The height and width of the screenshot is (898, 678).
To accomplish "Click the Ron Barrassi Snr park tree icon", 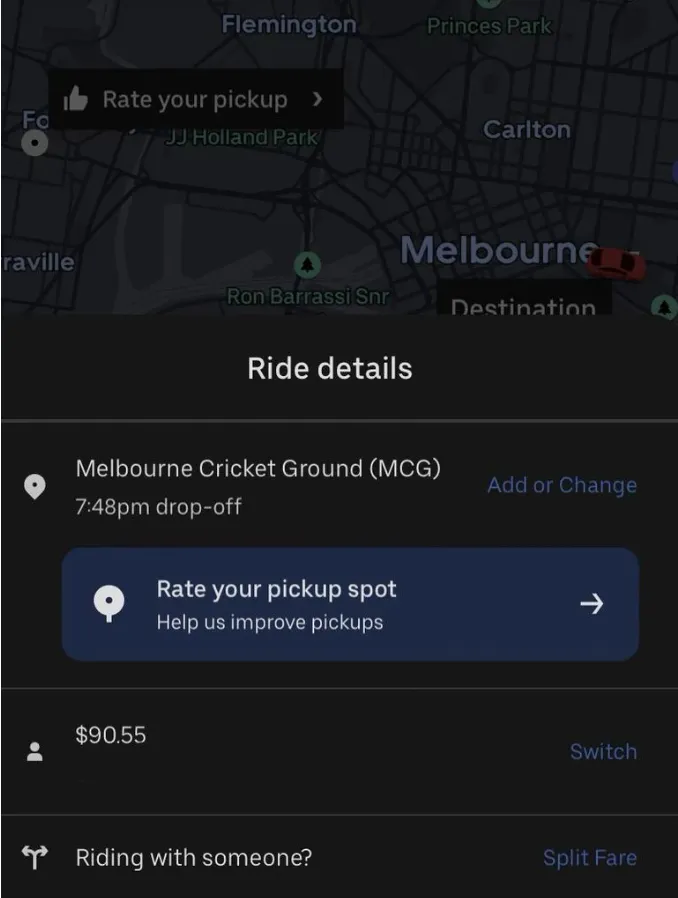I will click(308, 265).
